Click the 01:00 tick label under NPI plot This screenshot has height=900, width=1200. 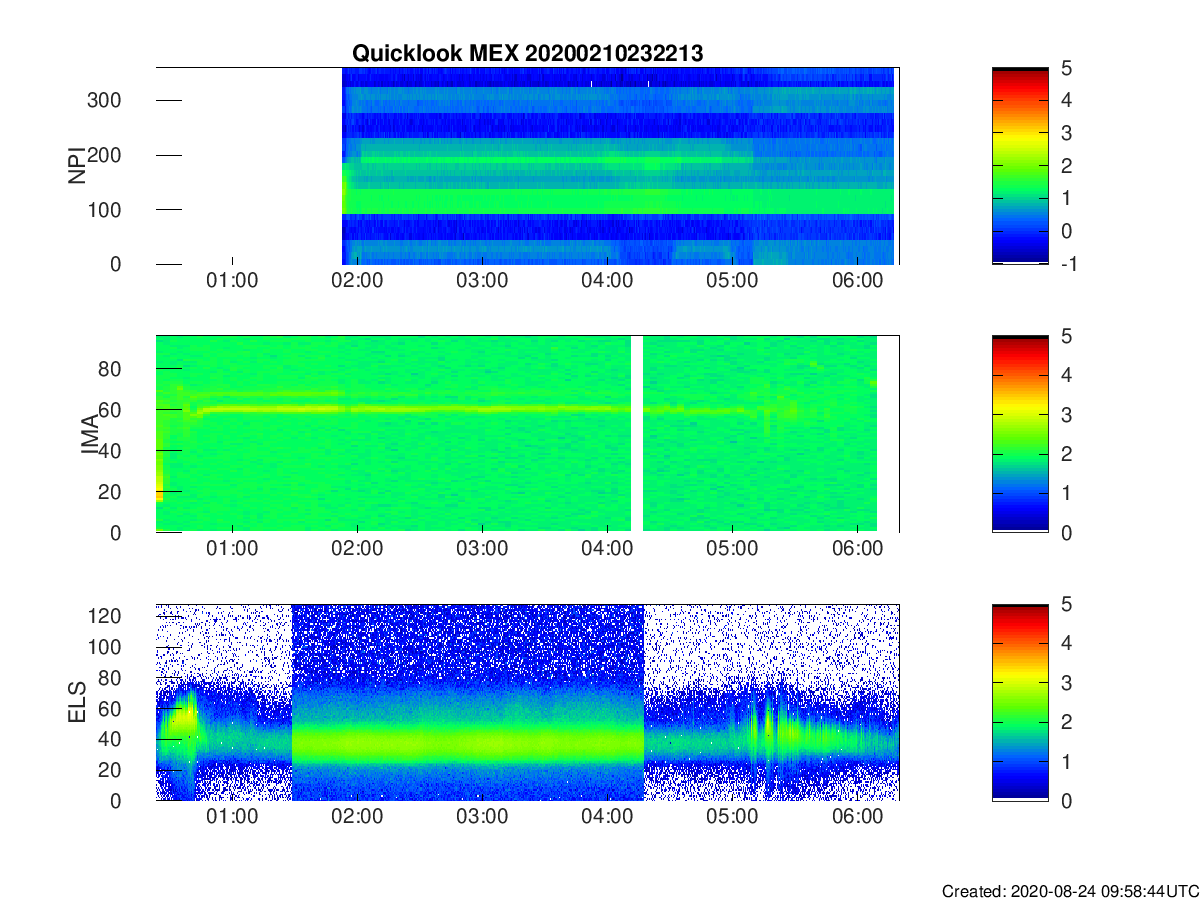(232, 280)
